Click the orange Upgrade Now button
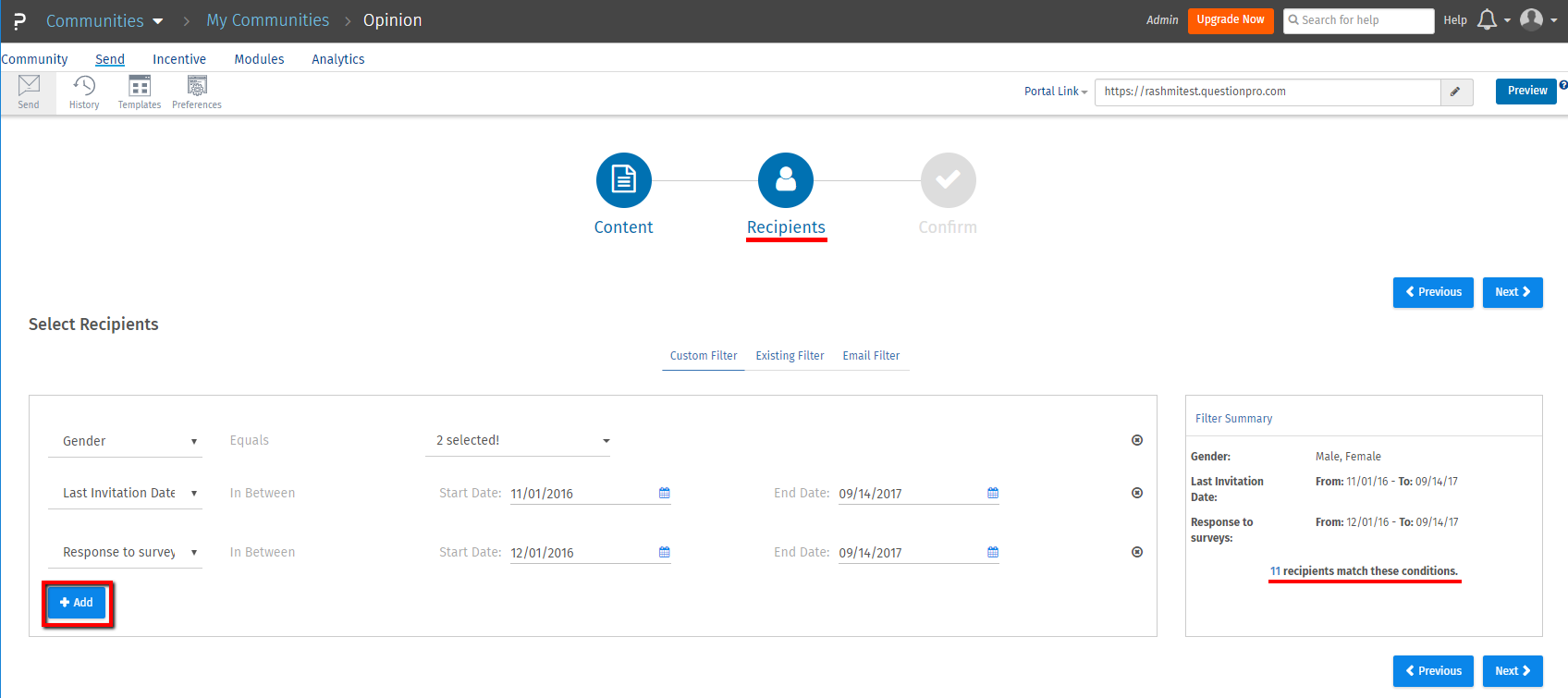This screenshot has width=1568, height=698. pyautogui.click(x=1231, y=20)
